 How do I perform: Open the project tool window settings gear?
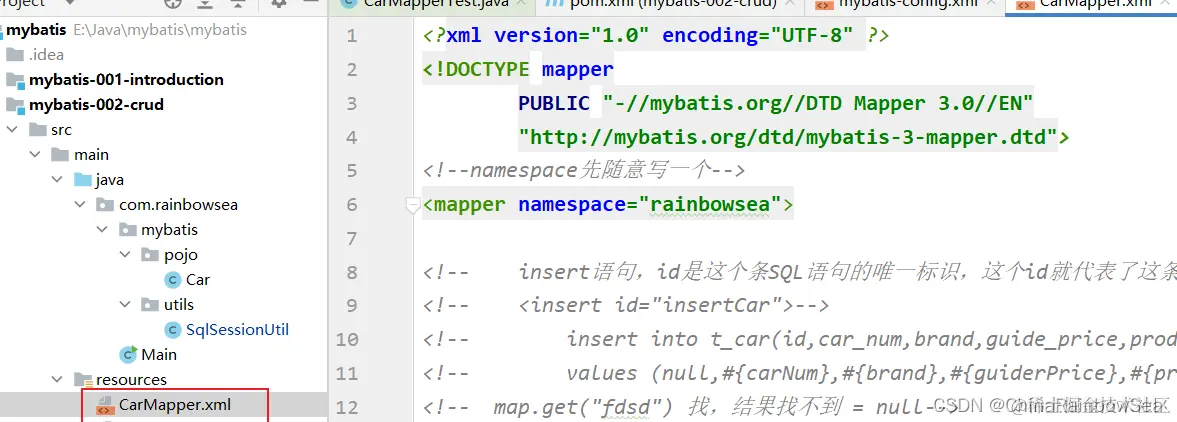coord(278,3)
